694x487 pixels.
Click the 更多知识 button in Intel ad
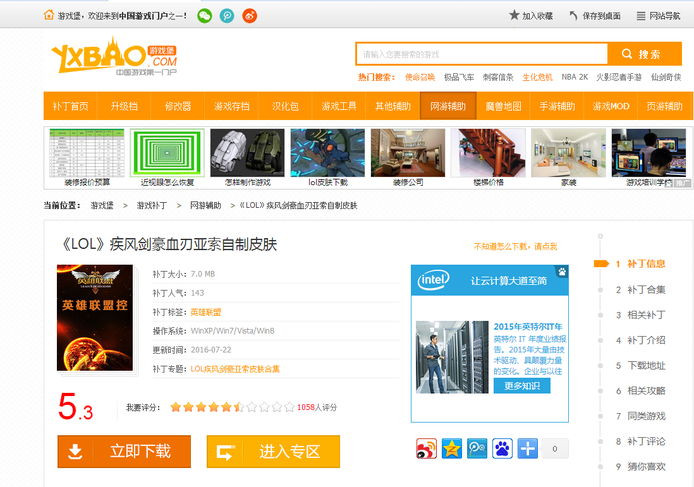[522, 386]
